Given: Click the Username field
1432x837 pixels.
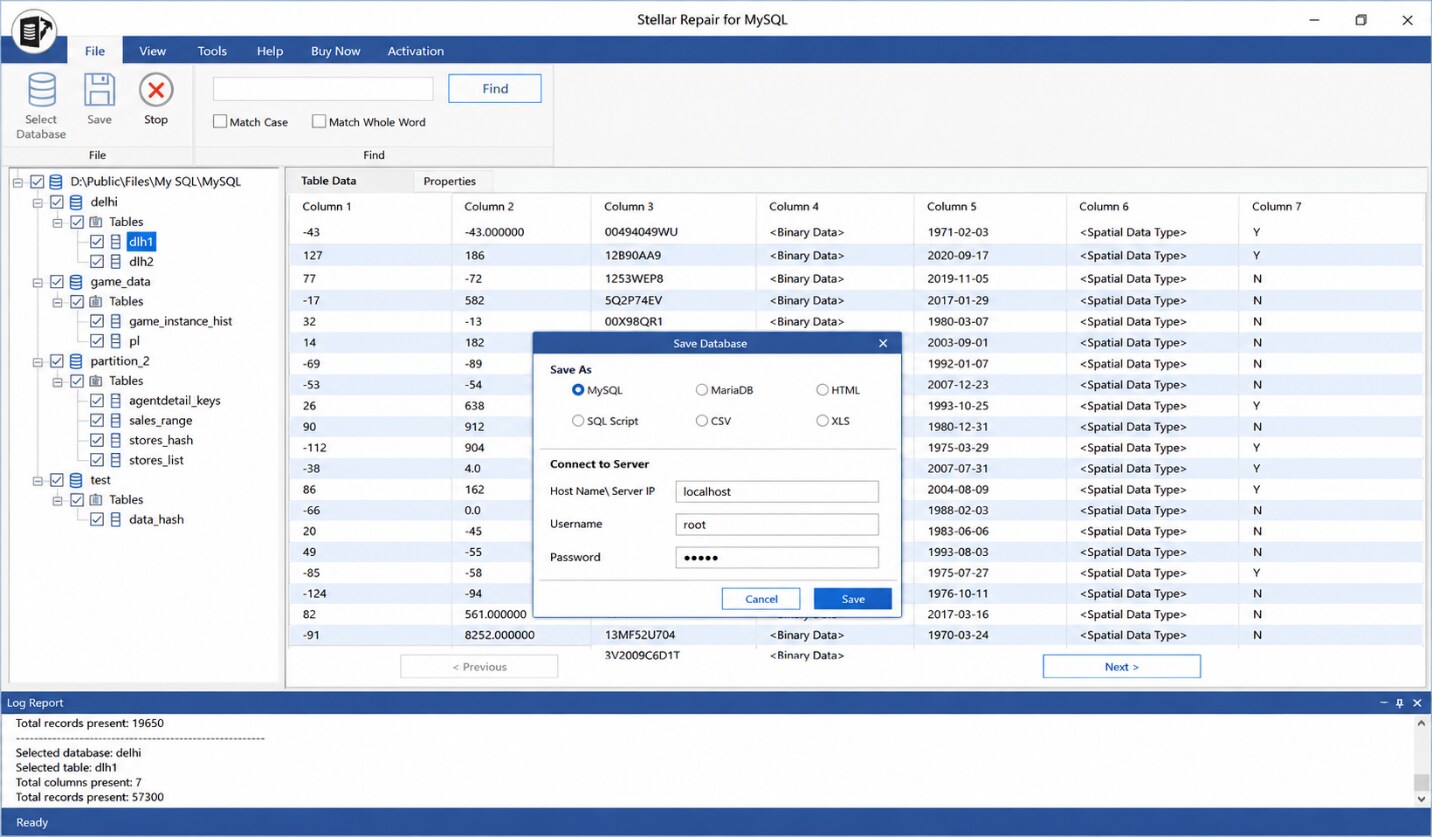Looking at the screenshot, I should tap(777, 524).
